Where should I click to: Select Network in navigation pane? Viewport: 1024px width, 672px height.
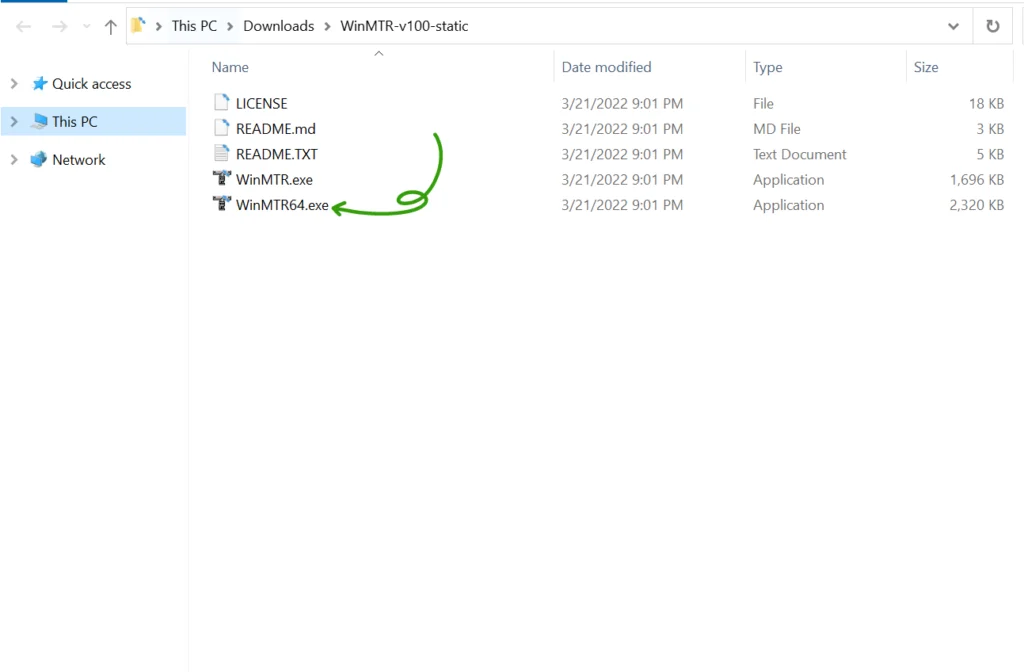tap(78, 159)
